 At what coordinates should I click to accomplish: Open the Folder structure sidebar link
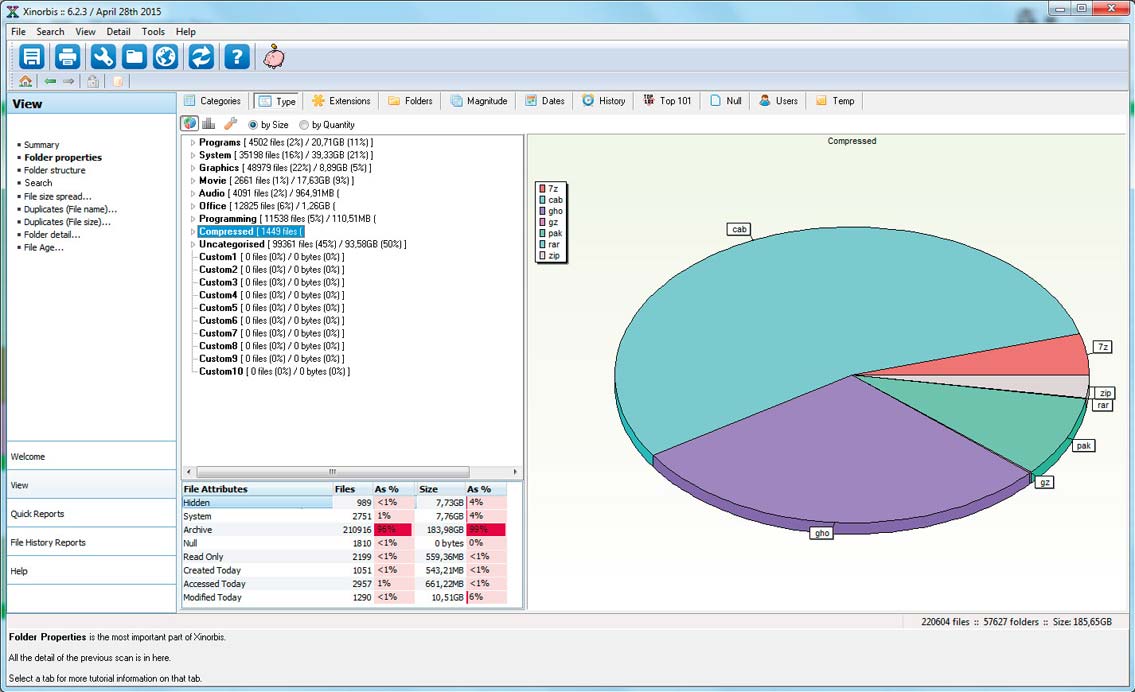click(x=54, y=170)
